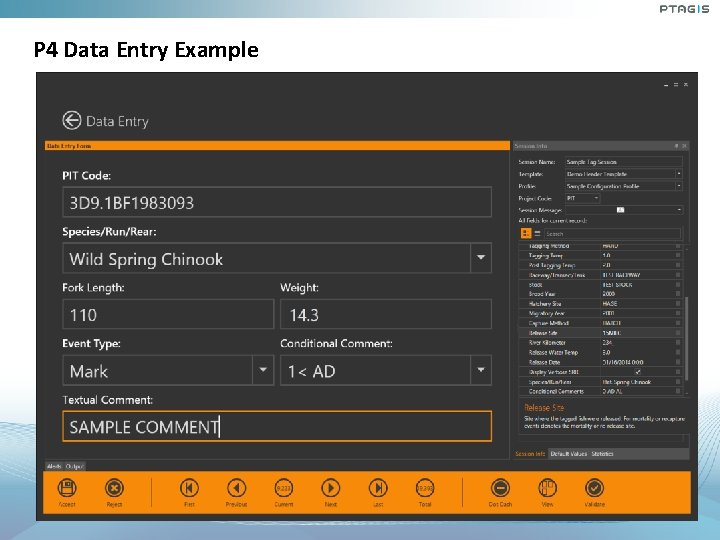Select the alphabetical list view icon

[537, 233]
